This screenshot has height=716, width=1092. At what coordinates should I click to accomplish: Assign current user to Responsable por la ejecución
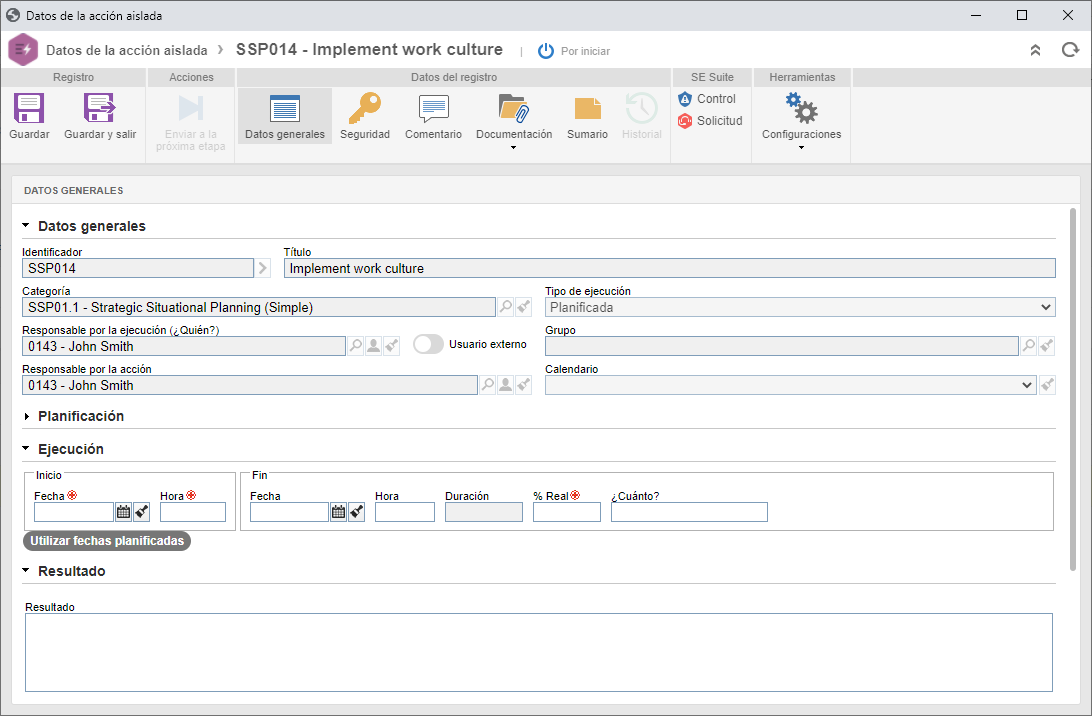pyautogui.click(x=373, y=345)
